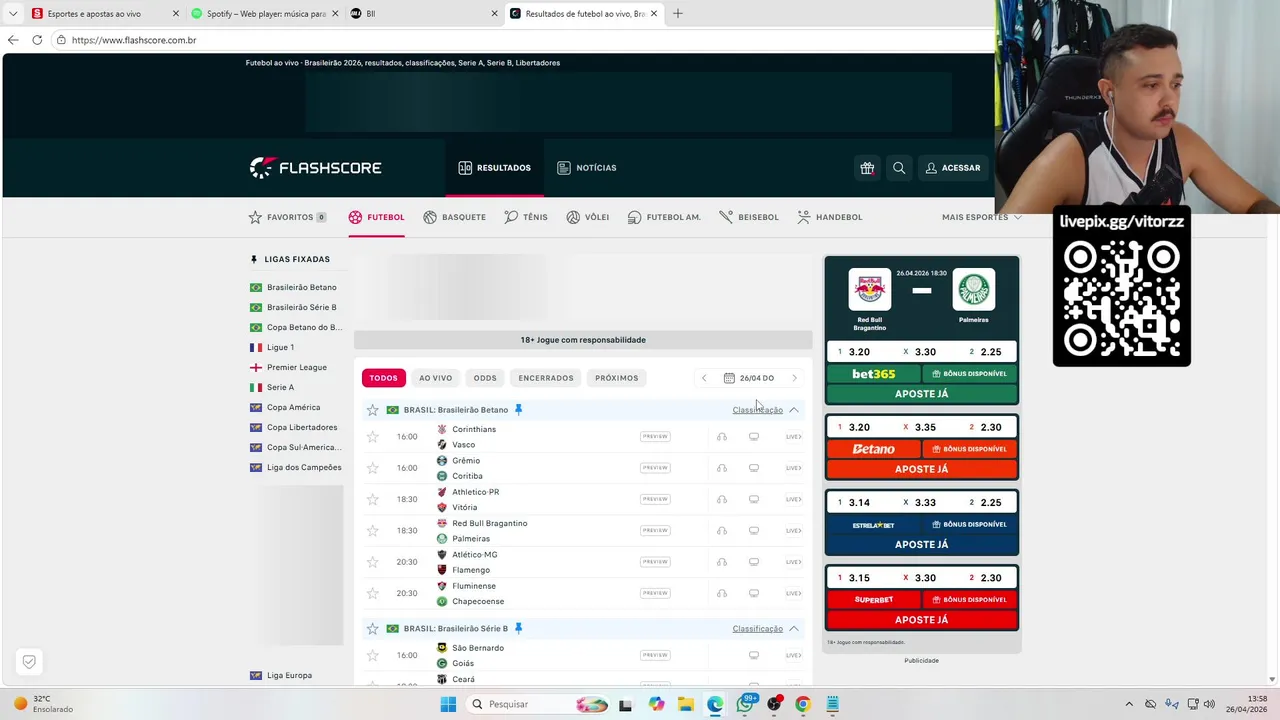Collapse the Brasileirão Série B league section
This screenshot has width=1280, height=720.
click(794, 629)
